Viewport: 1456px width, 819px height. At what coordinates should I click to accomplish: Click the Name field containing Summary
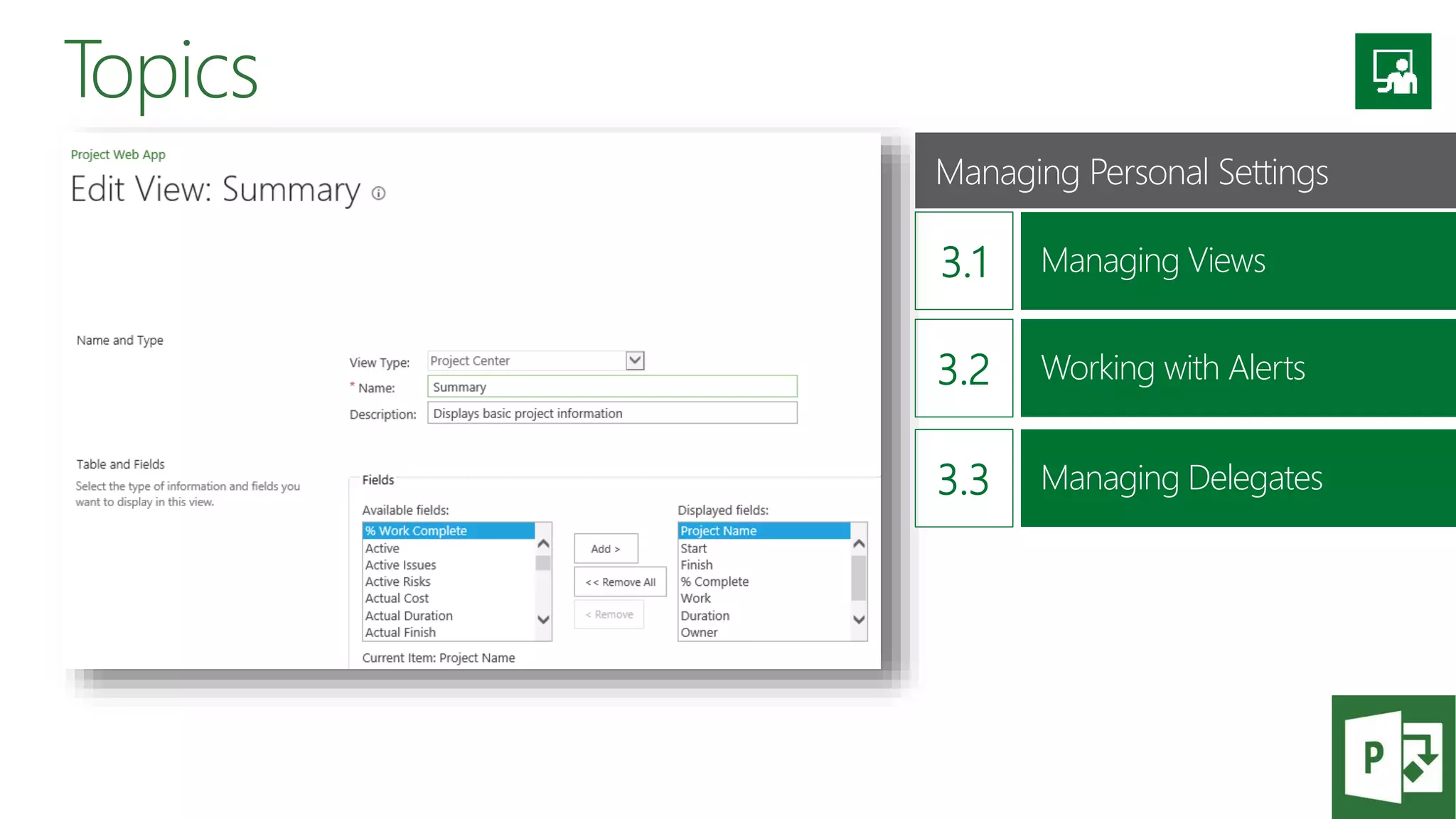pyautogui.click(x=612, y=387)
